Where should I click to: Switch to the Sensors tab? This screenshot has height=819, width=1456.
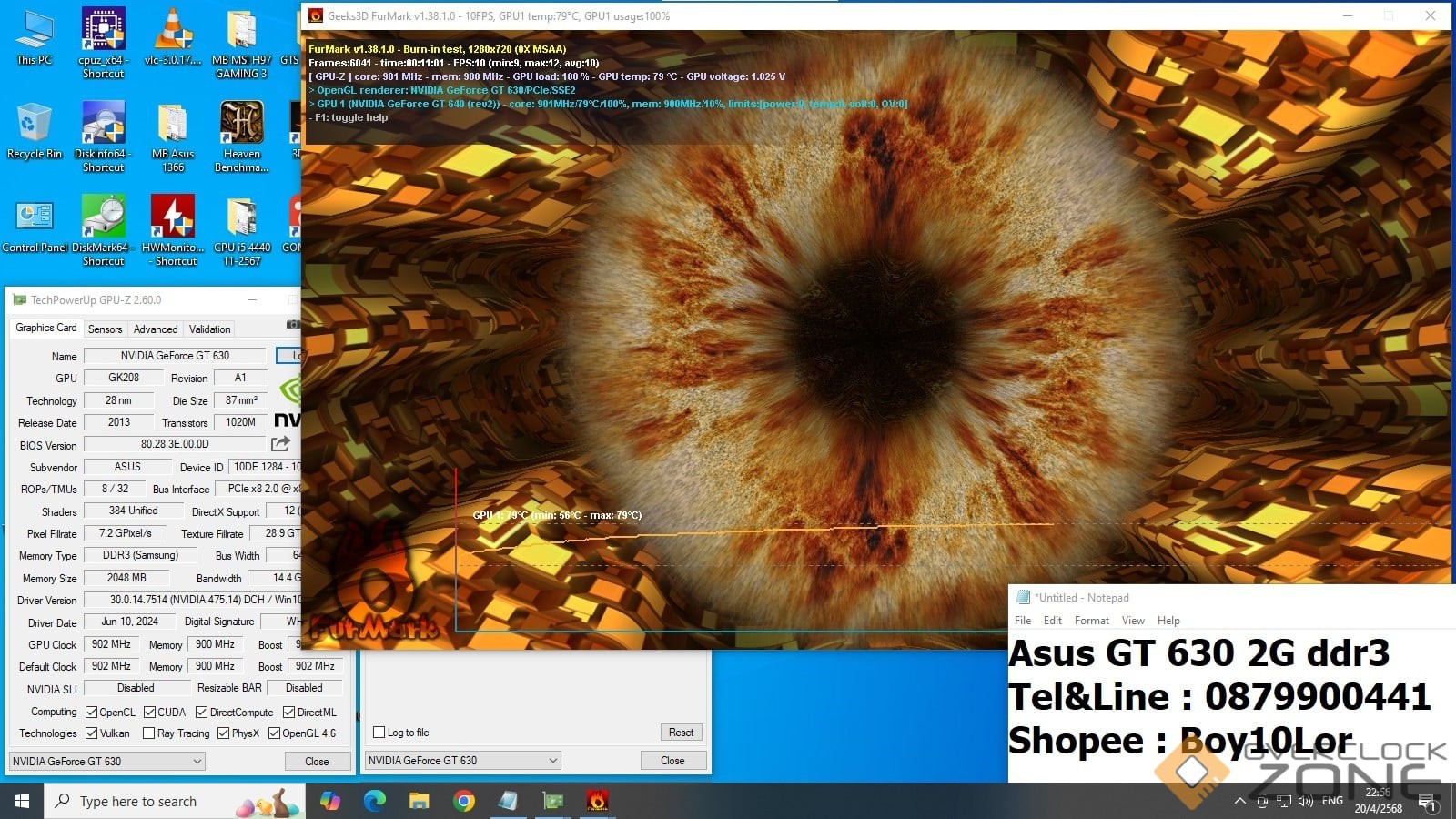click(x=105, y=329)
